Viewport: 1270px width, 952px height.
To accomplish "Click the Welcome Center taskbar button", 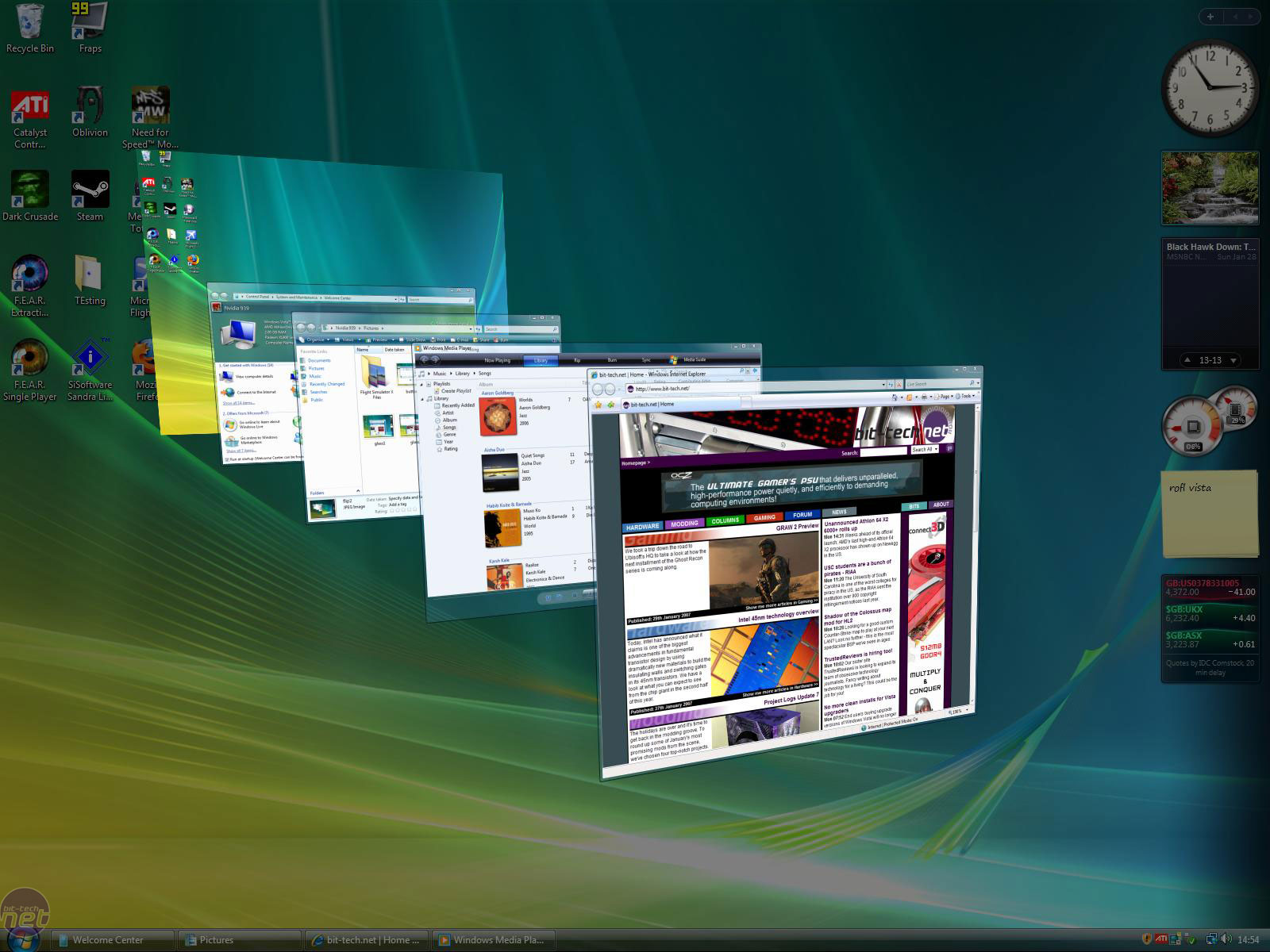I will point(113,940).
